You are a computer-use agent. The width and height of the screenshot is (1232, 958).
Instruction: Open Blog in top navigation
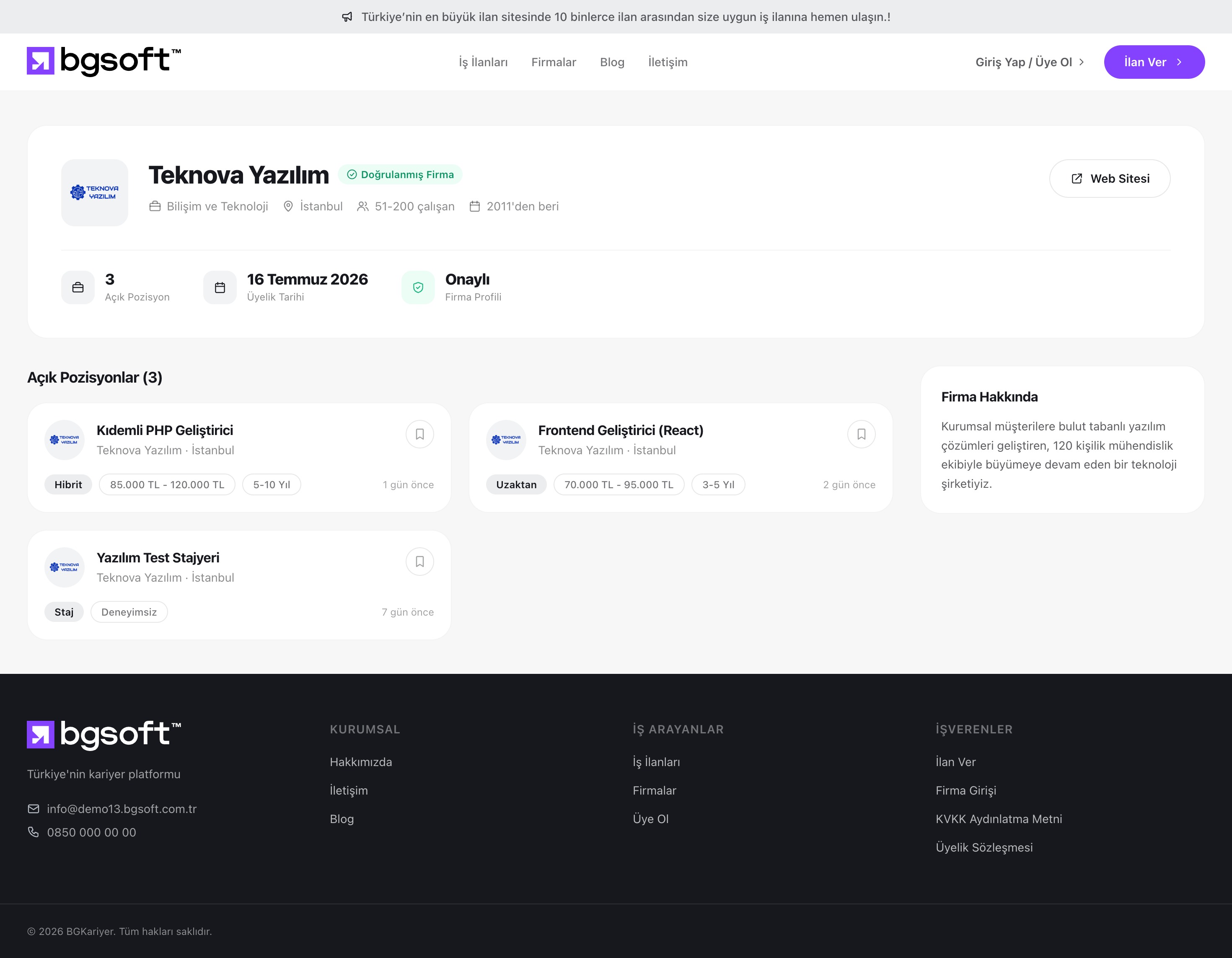coord(612,62)
